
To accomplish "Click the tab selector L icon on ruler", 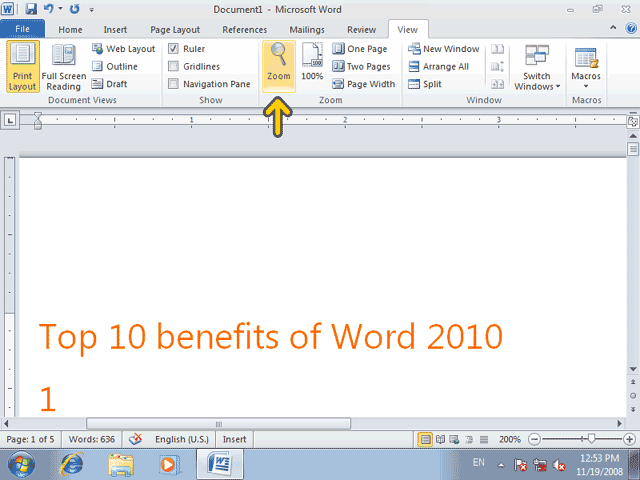I will pos(10,120).
